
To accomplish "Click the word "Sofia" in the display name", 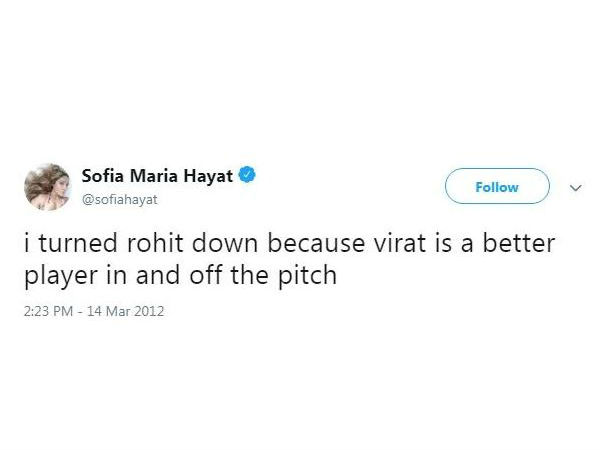I will [103, 177].
